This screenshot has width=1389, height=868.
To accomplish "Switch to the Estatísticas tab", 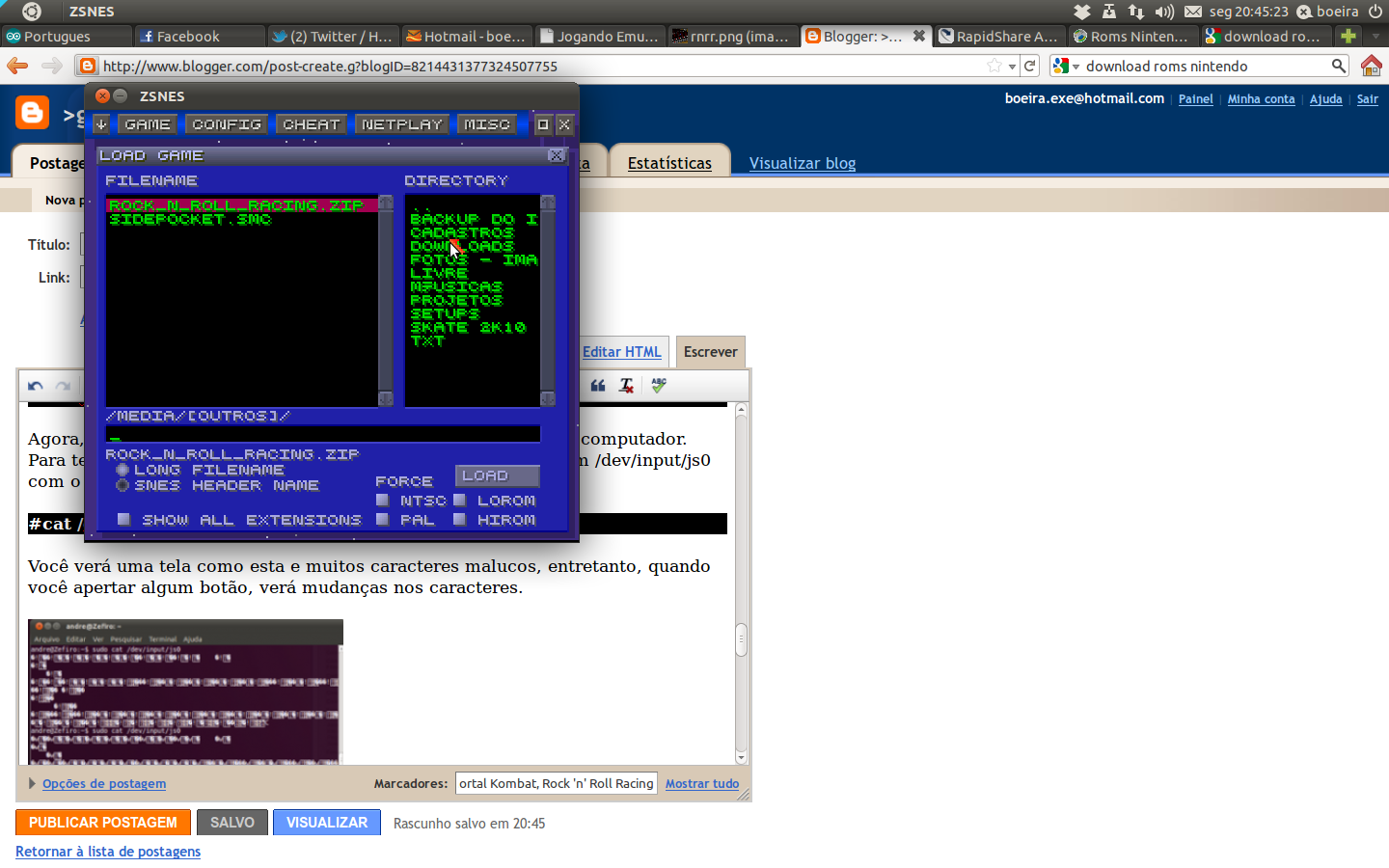I will click(x=669, y=163).
